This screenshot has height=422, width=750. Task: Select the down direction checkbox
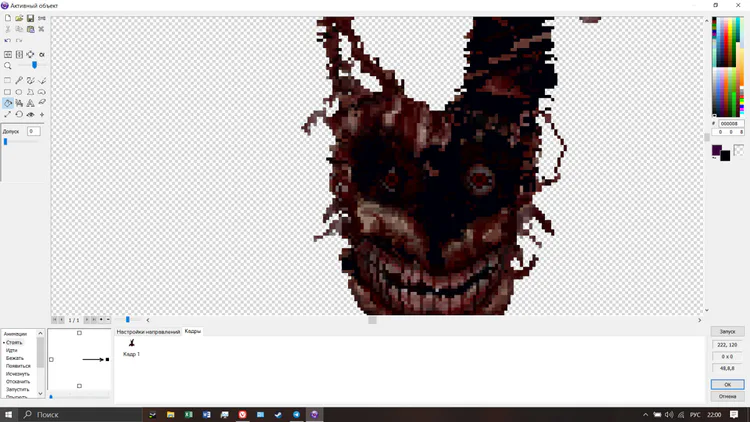79,386
